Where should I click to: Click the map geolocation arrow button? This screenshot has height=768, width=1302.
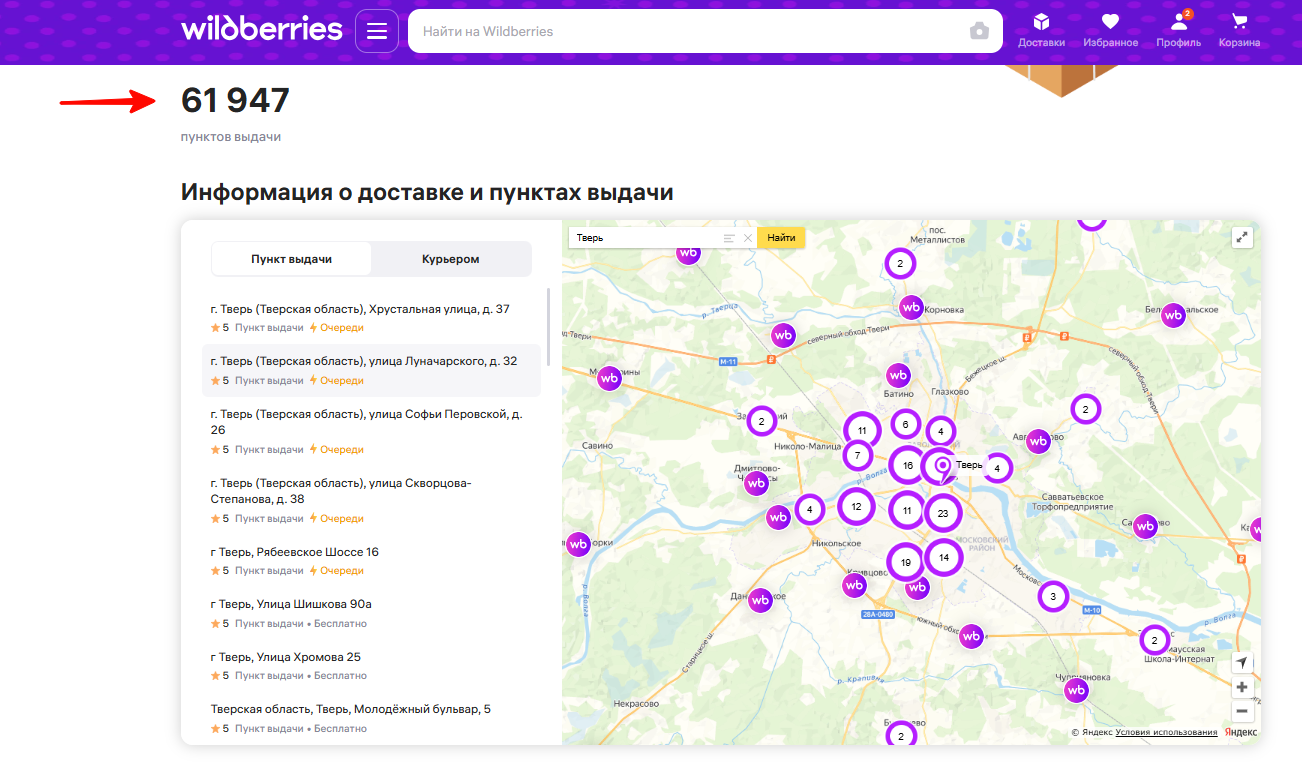pos(1242,663)
